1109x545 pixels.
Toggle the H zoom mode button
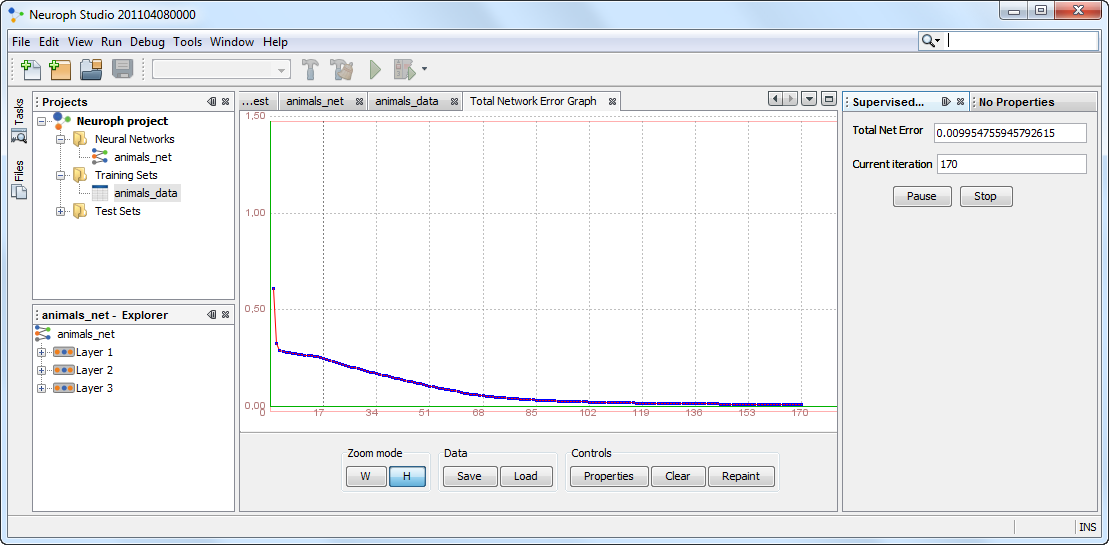tap(407, 476)
